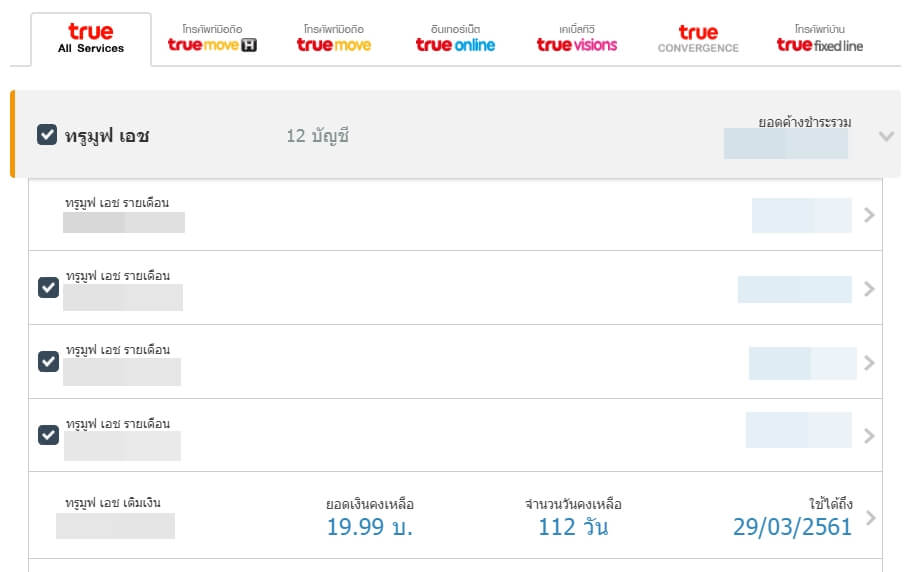Screen dimensions: 915x572
Task: Select the true fixed line tab
Action: [x=819, y=39]
